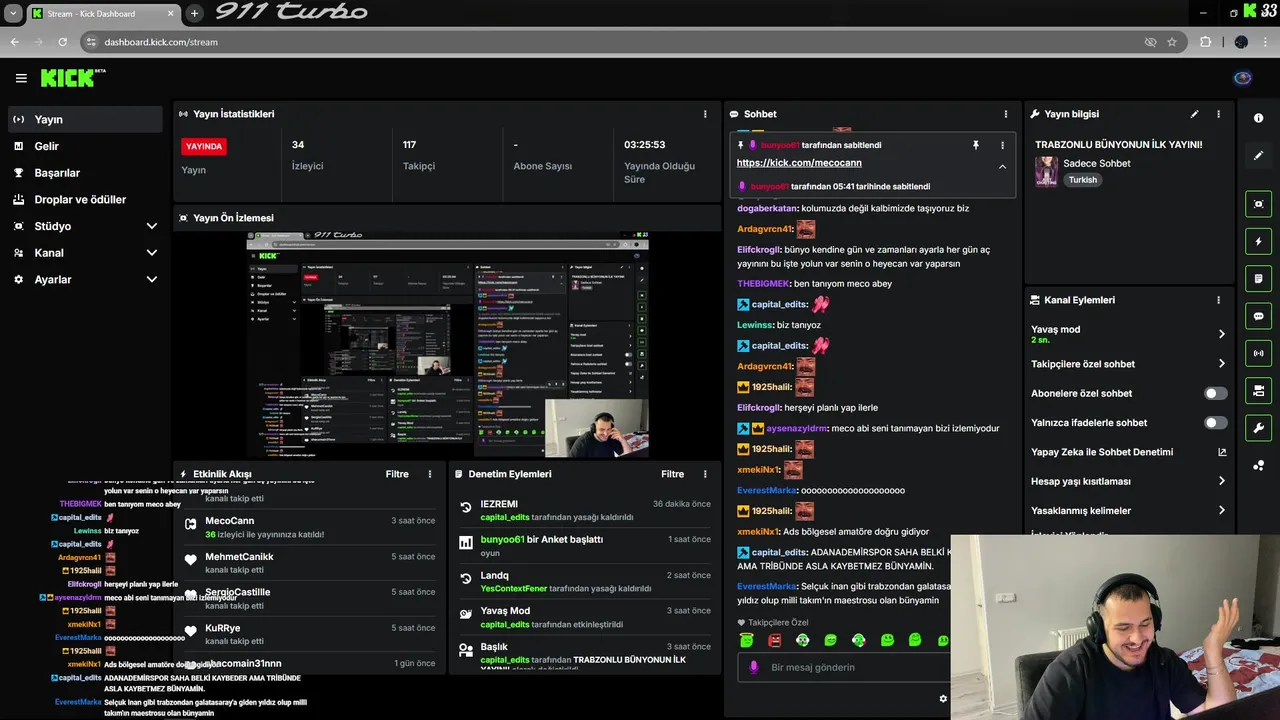
Task: Go to Droplar ve ödüller in sidebar
Action: pyautogui.click(x=85, y=200)
